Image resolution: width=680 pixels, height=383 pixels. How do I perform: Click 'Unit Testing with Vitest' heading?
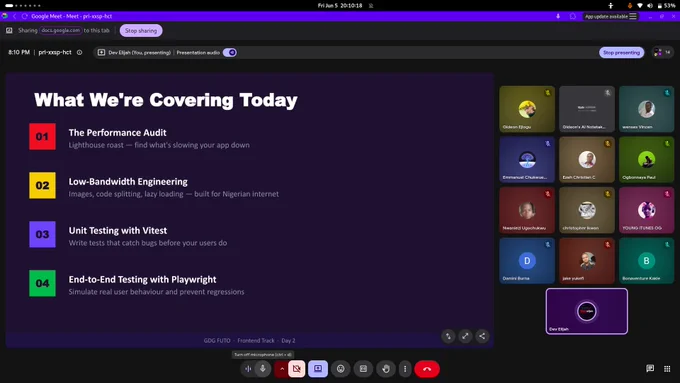[118, 231]
